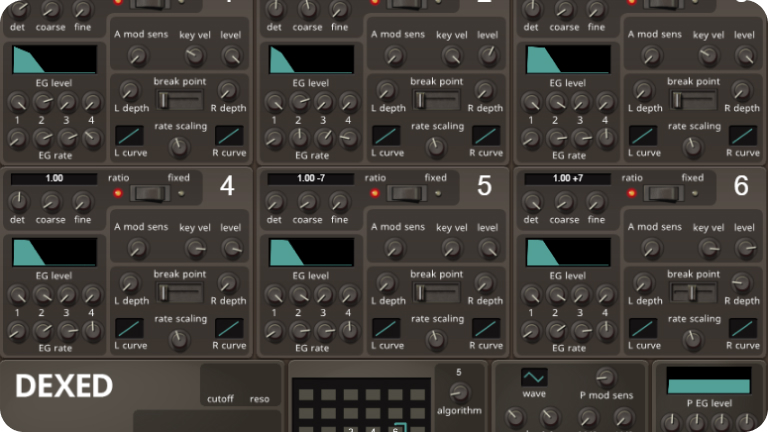Image resolution: width=768 pixels, height=432 pixels.
Task: Click operator 4 detune knob
Action: coord(18,201)
